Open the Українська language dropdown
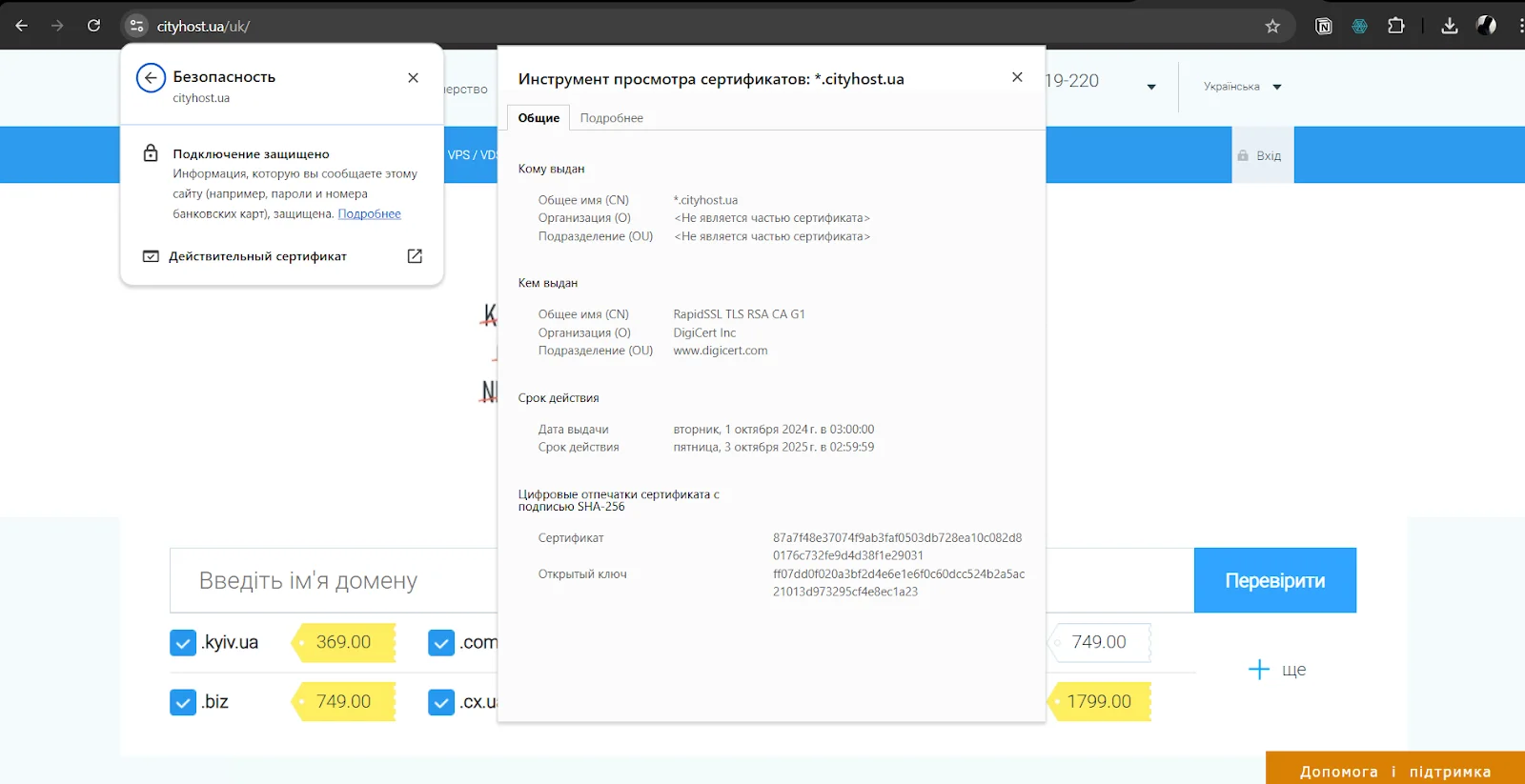This screenshot has width=1525, height=784. (x=1242, y=87)
